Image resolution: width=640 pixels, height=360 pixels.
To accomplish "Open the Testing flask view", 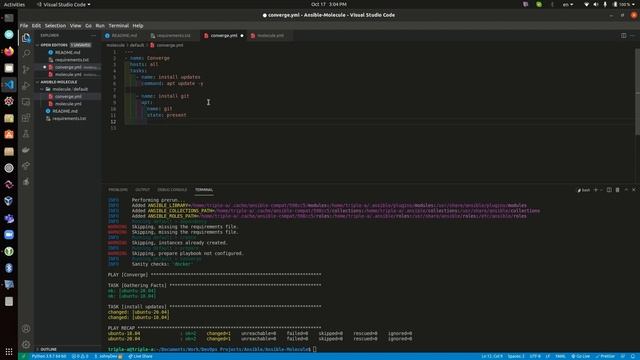I will point(26,133).
